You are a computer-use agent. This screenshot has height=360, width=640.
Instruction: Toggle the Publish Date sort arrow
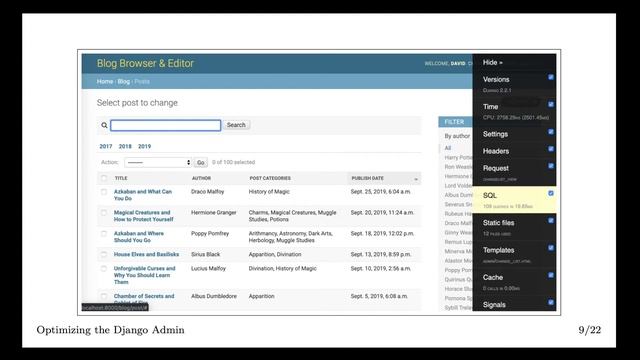[416, 179]
